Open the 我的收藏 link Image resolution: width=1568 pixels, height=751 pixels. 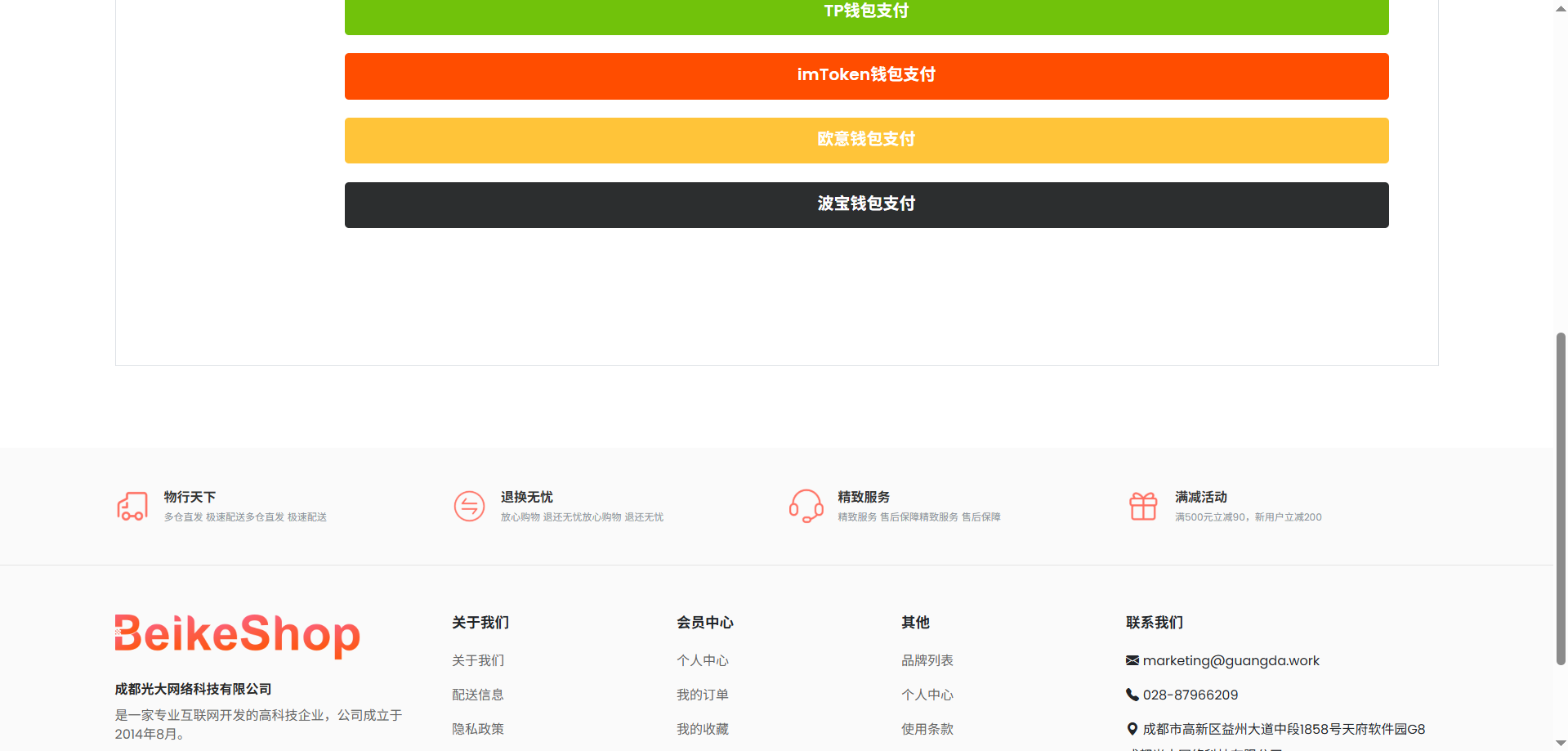click(703, 729)
